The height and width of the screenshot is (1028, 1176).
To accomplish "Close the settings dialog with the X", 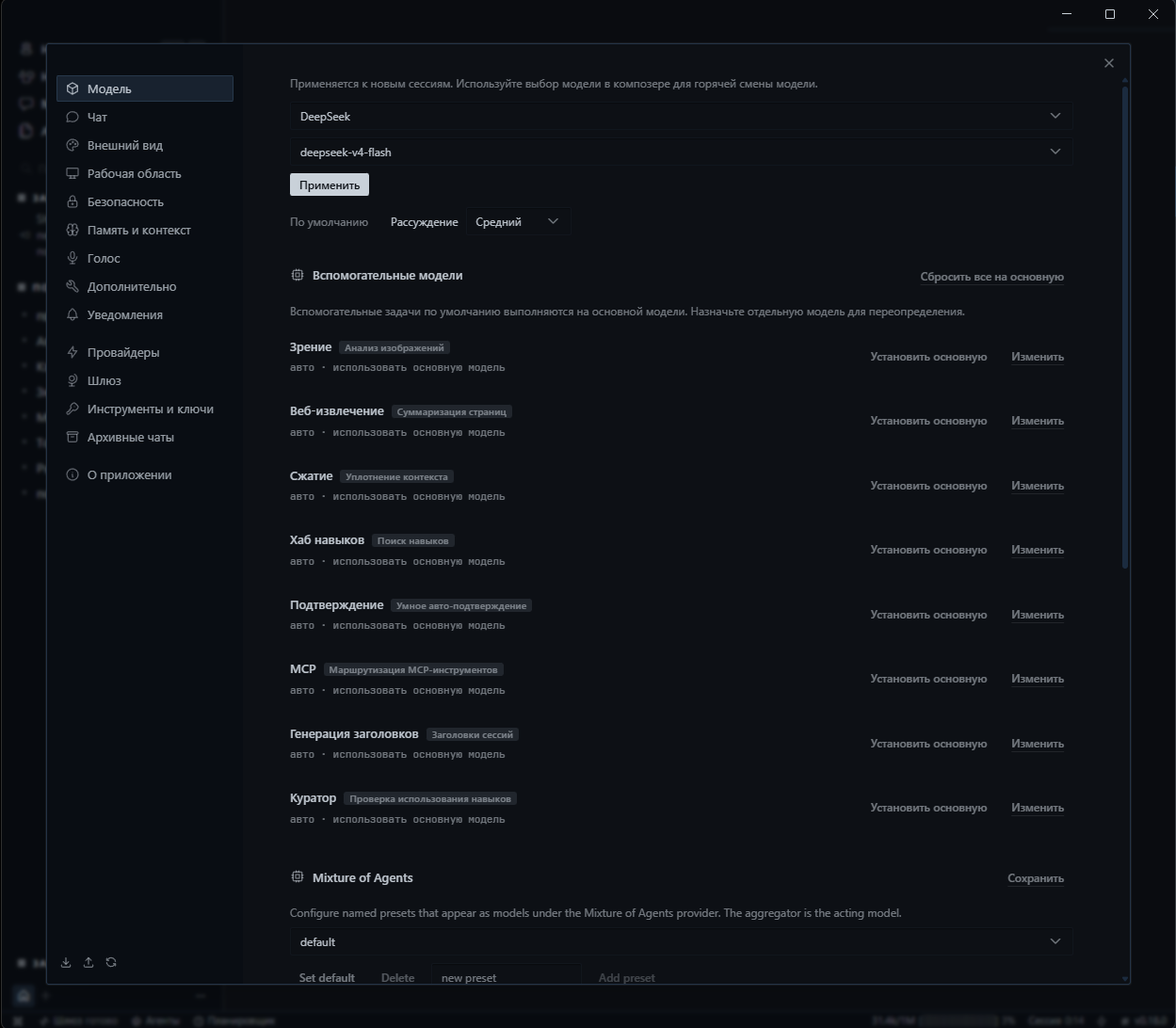I will click(1108, 63).
